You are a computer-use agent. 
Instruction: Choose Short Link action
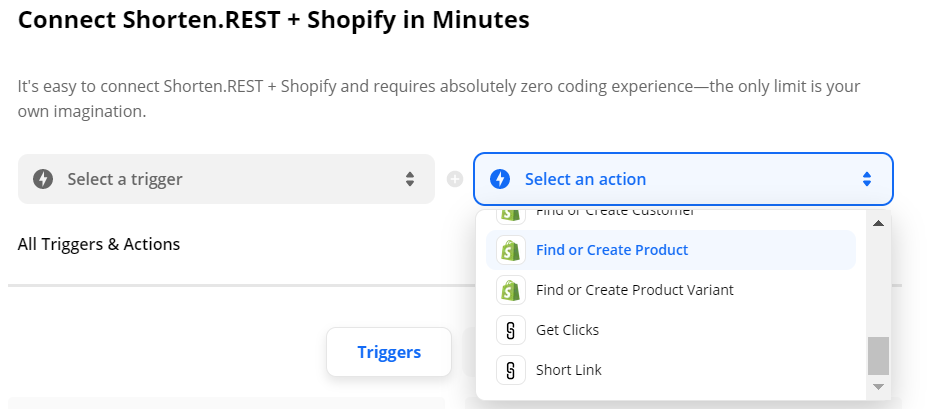point(671,370)
